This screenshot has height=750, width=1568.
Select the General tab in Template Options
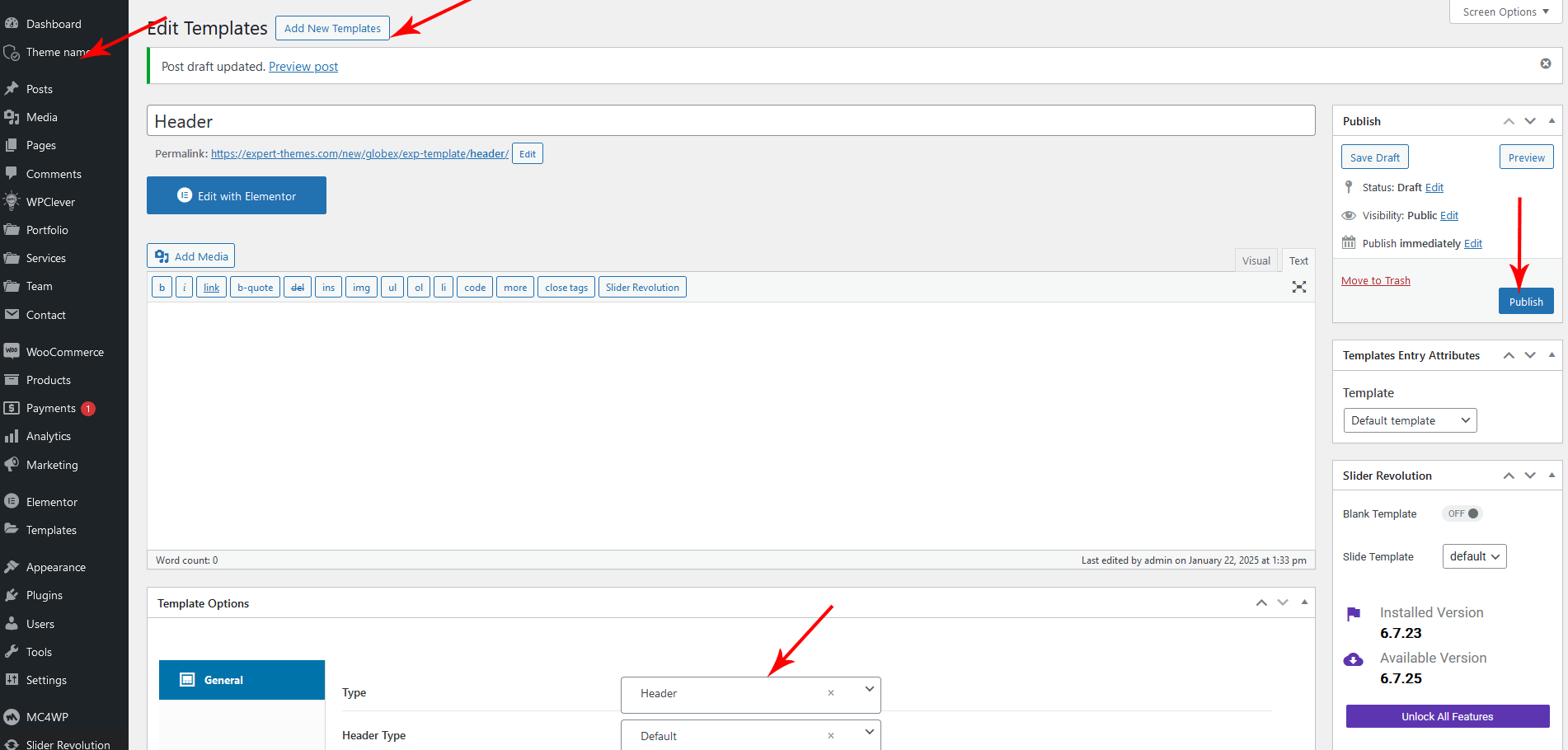(242, 680)
